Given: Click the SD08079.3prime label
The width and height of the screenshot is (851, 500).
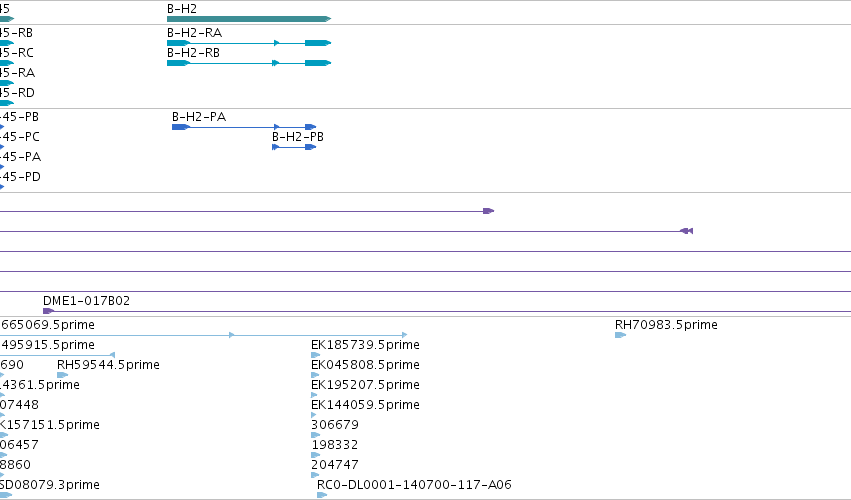Looking at the screenshot, I should 50,485.
